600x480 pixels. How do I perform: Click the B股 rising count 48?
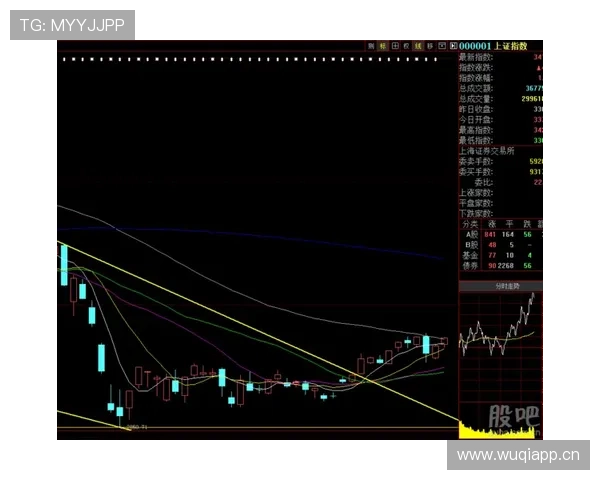click(492, 245)
